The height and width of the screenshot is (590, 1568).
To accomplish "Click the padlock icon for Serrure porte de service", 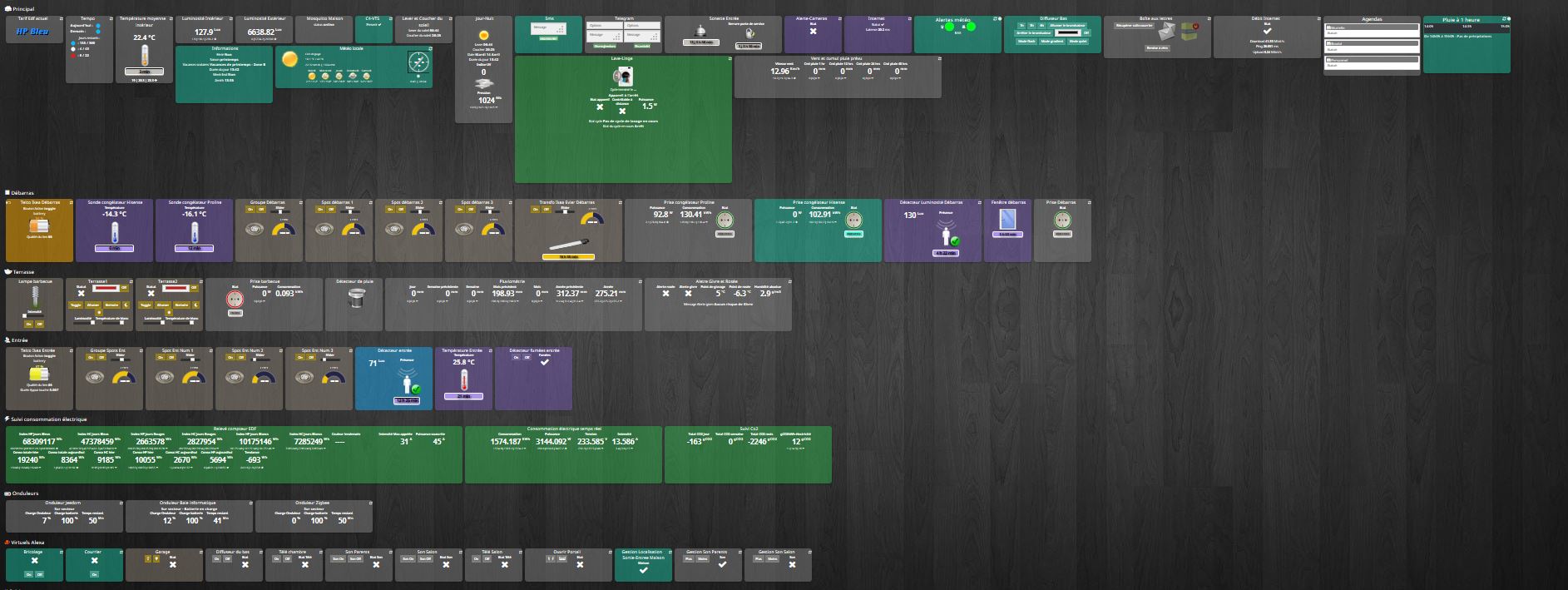I will [x=749, y=34].
